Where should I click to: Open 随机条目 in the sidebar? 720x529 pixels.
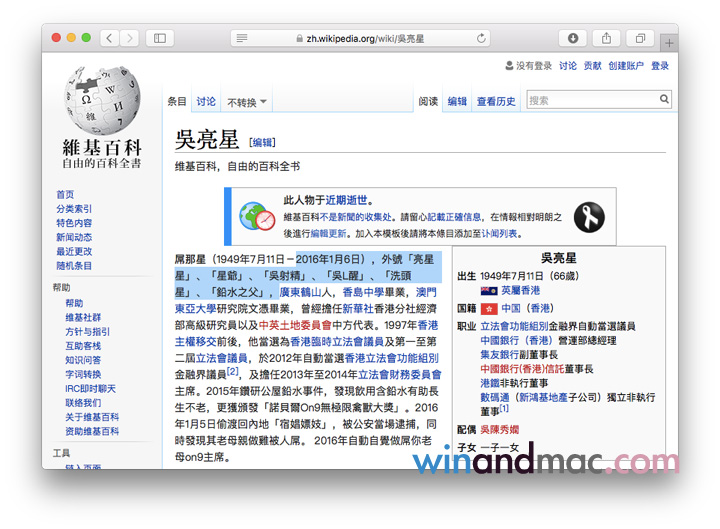point(74,266)
